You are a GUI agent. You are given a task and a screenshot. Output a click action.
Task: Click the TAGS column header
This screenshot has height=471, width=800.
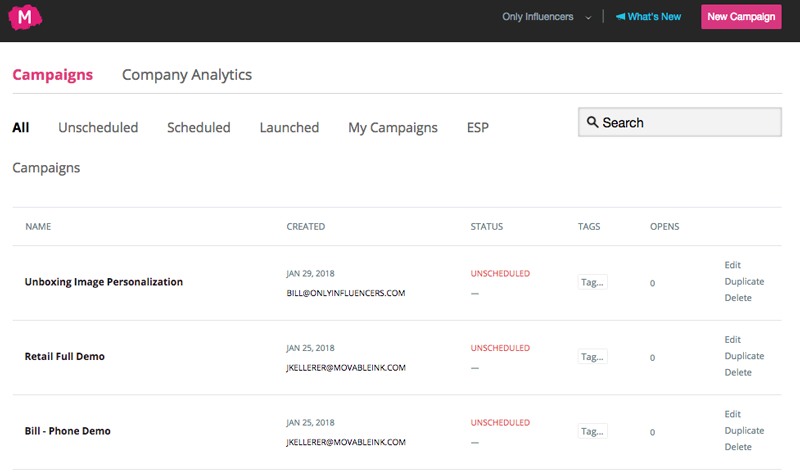[589, 227]
